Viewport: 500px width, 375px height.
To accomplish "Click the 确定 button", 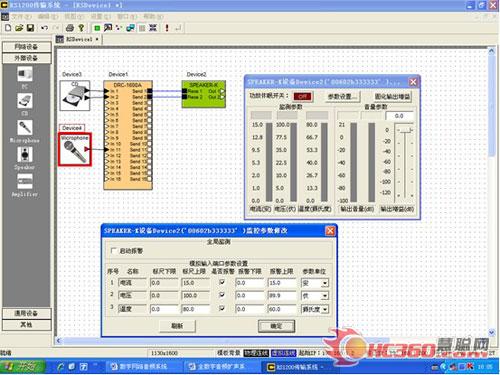I will [276, 326].
